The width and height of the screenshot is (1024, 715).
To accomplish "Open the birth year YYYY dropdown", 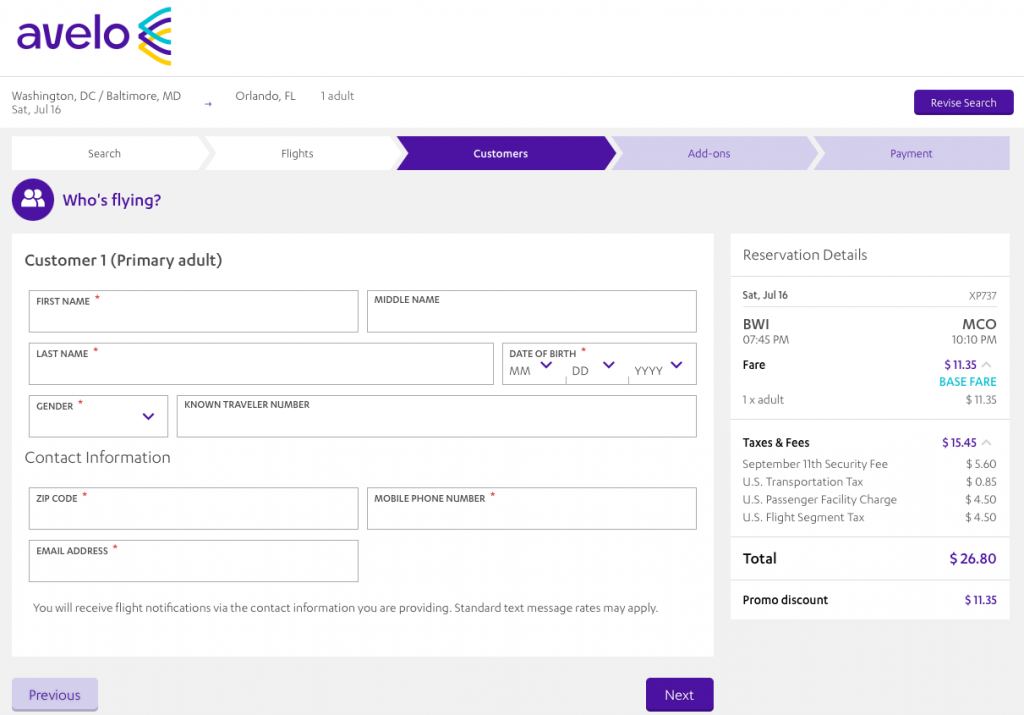I will (661, 367).
